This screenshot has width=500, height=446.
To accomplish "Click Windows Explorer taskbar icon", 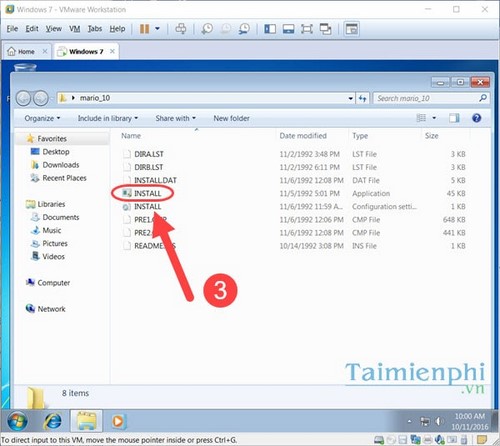I will point(86,422).
